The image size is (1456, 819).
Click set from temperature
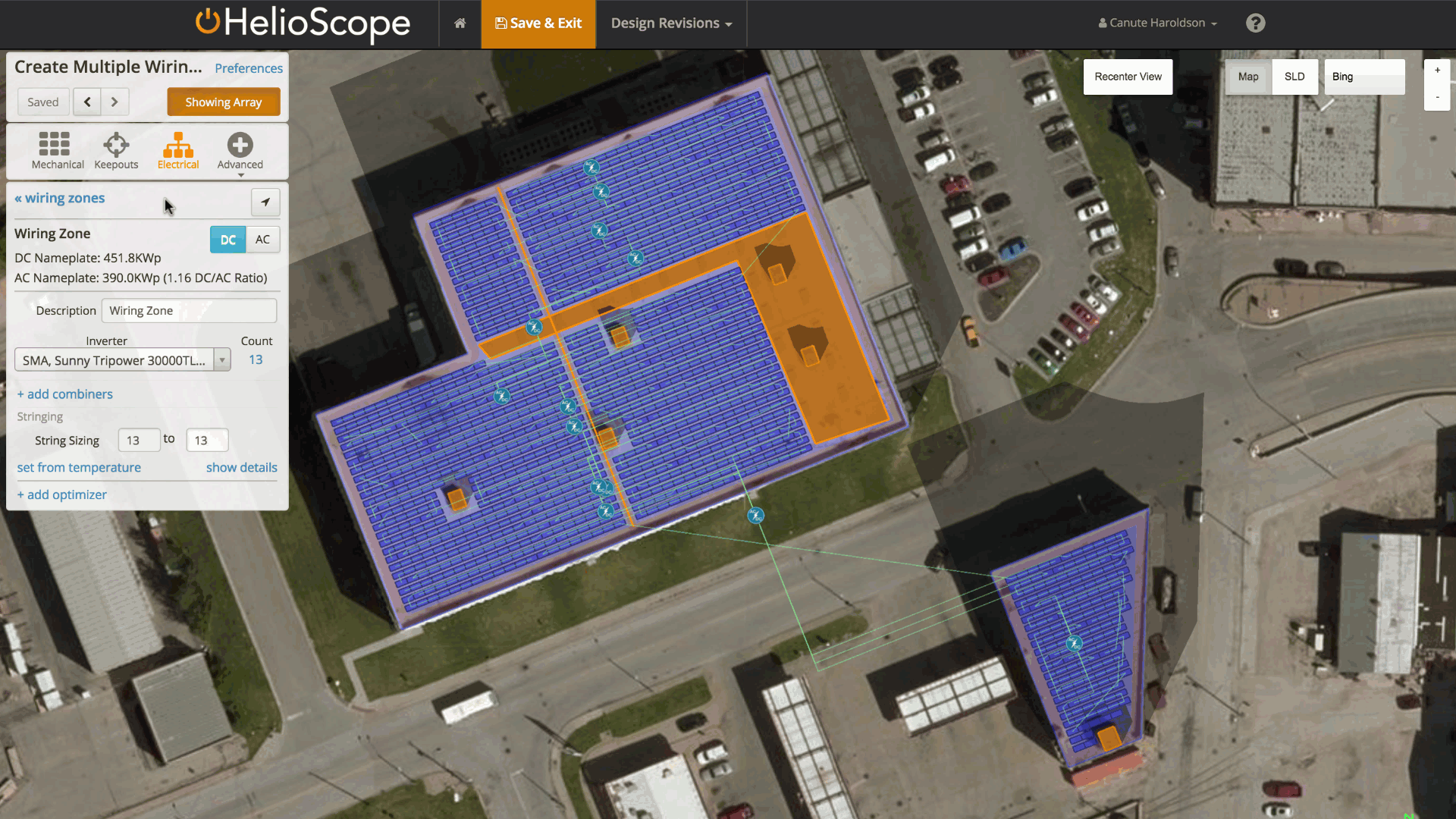(79, 467)
